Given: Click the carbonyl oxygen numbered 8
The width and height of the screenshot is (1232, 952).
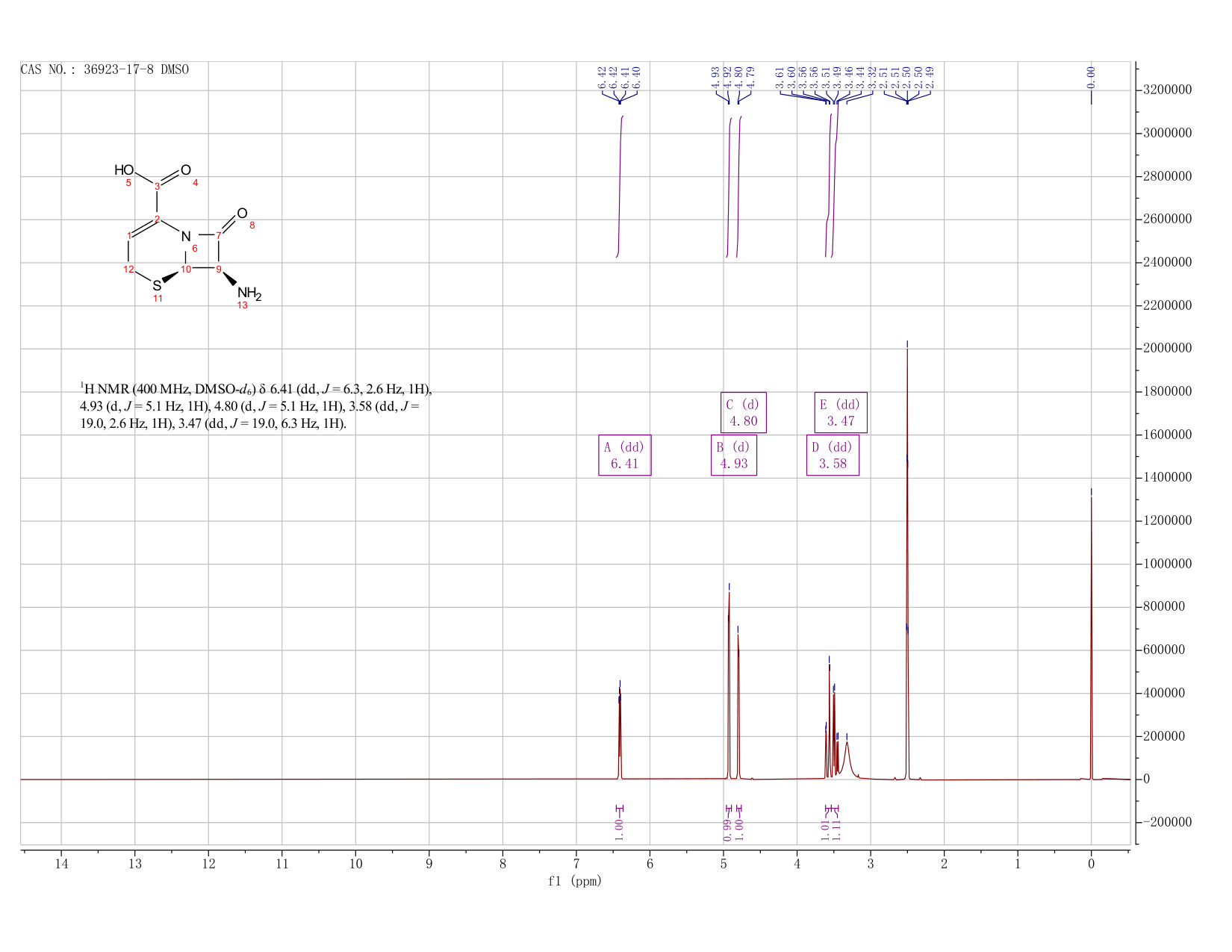Looking at the screenshot, I should (242, 214).
